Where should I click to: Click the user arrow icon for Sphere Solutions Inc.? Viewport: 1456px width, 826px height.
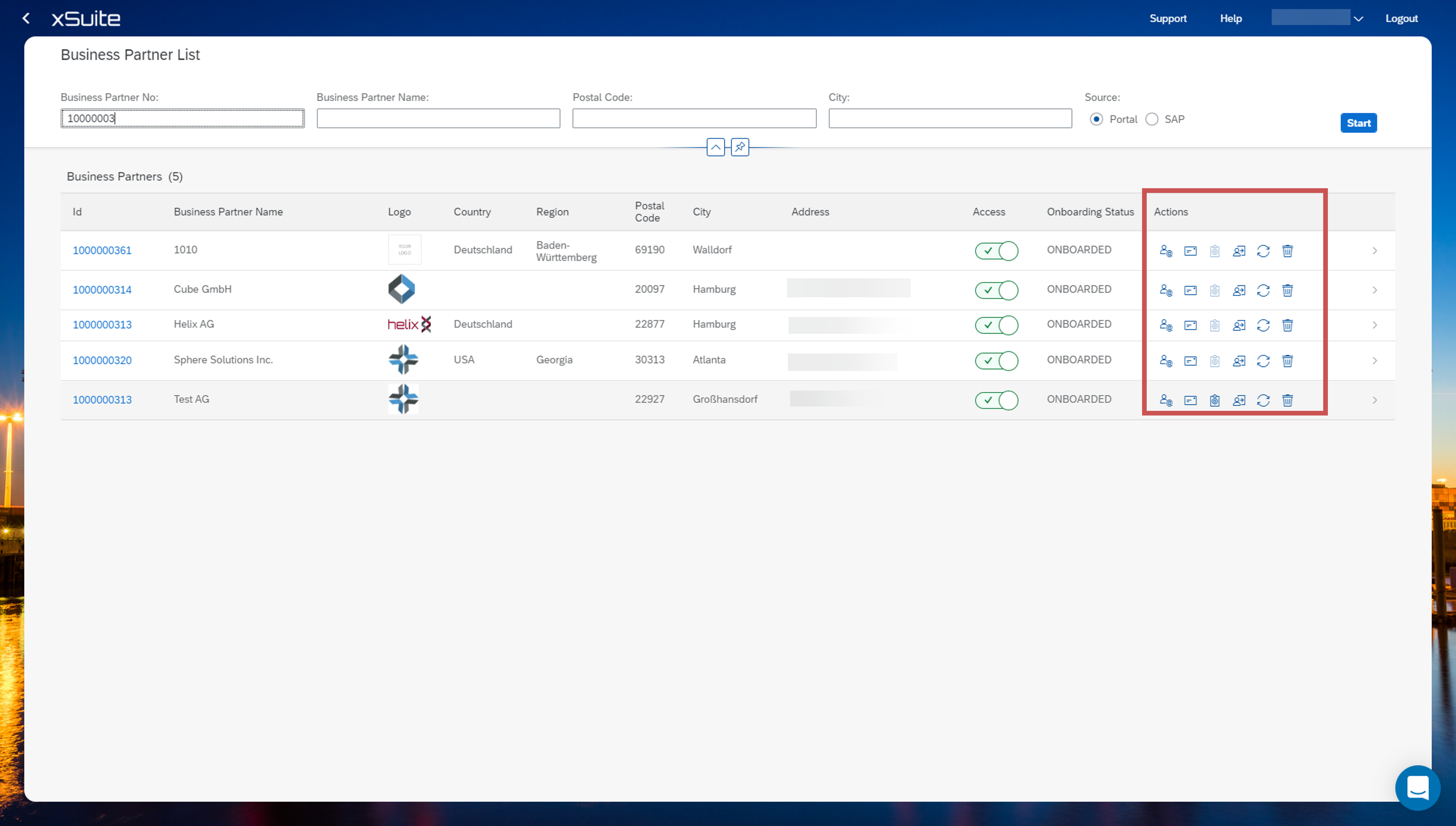point(1239,361)
